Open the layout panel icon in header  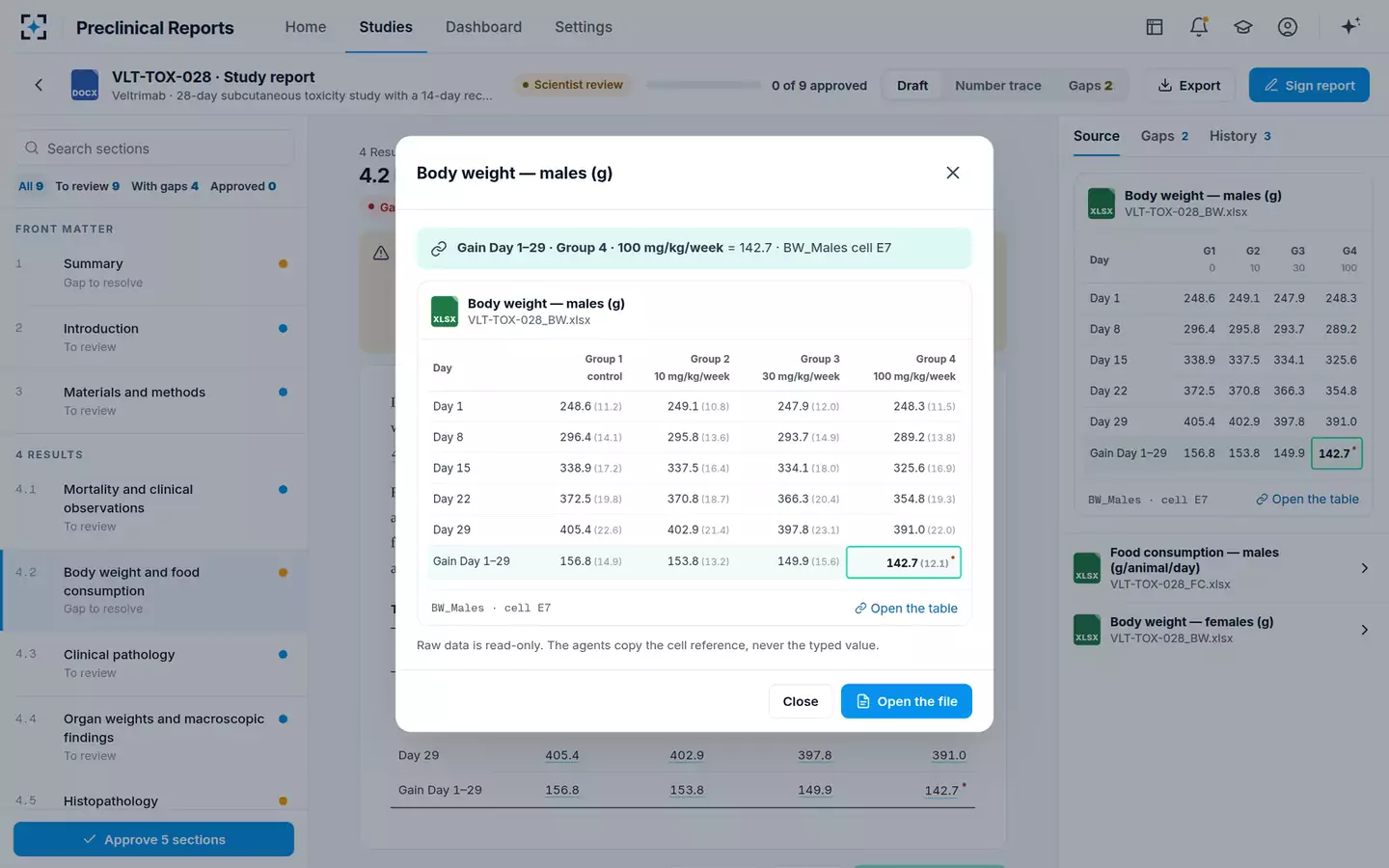pyautogui.click(x=1155, y=27)
